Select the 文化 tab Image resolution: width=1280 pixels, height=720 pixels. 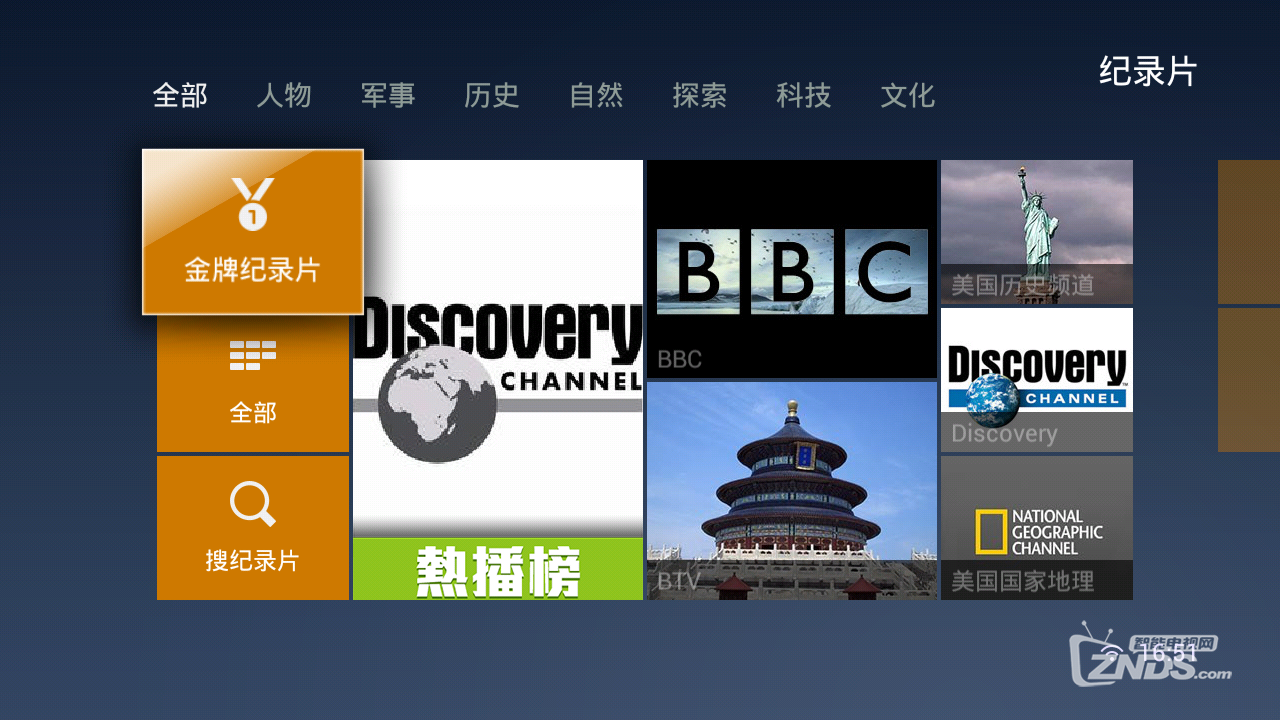pos(908,96)
